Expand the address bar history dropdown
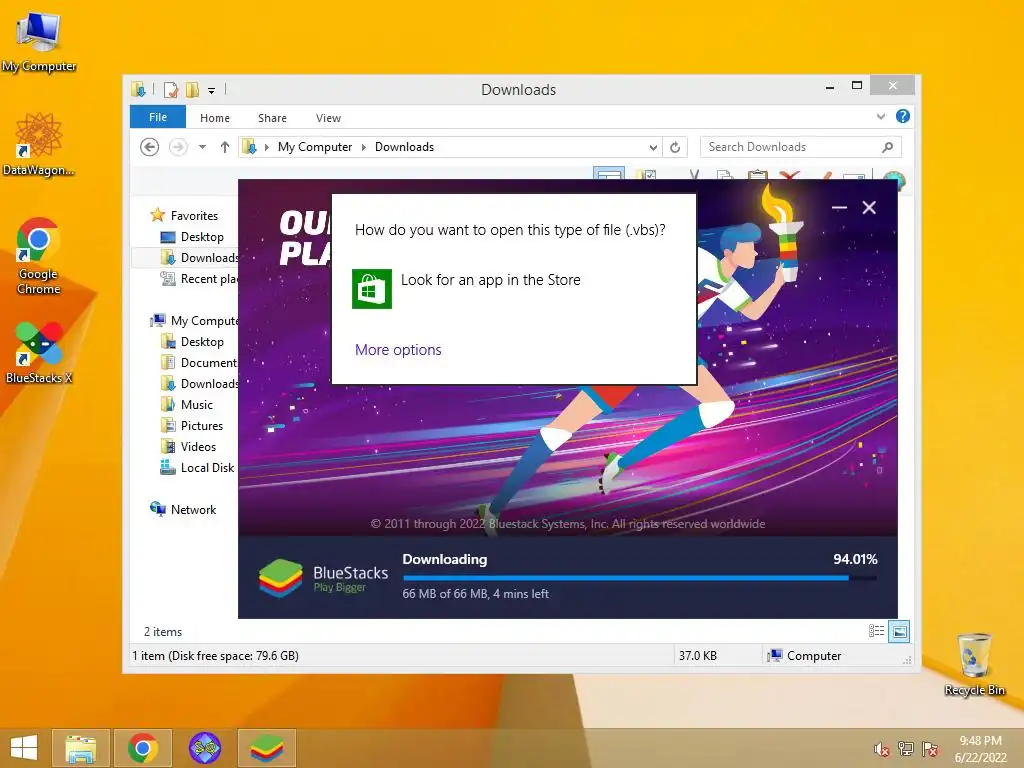The image size is (1024, 768). click(x=653, y=148)
